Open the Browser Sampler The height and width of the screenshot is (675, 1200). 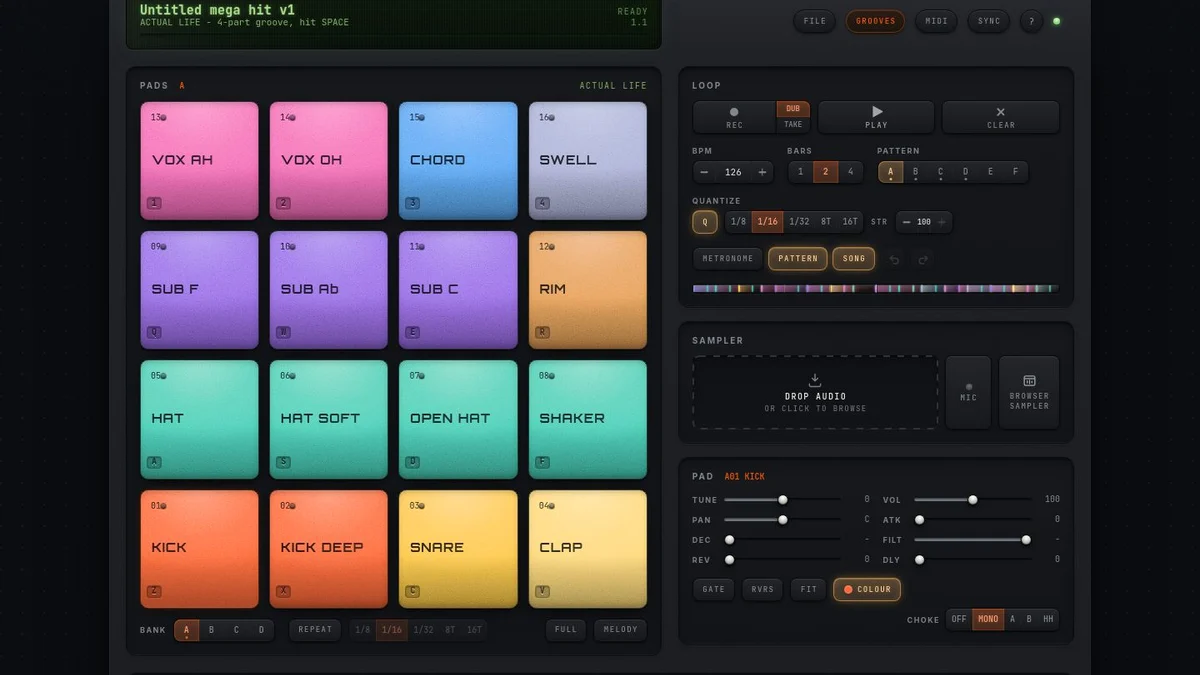pyautogui.click(x=1029, y=393)
